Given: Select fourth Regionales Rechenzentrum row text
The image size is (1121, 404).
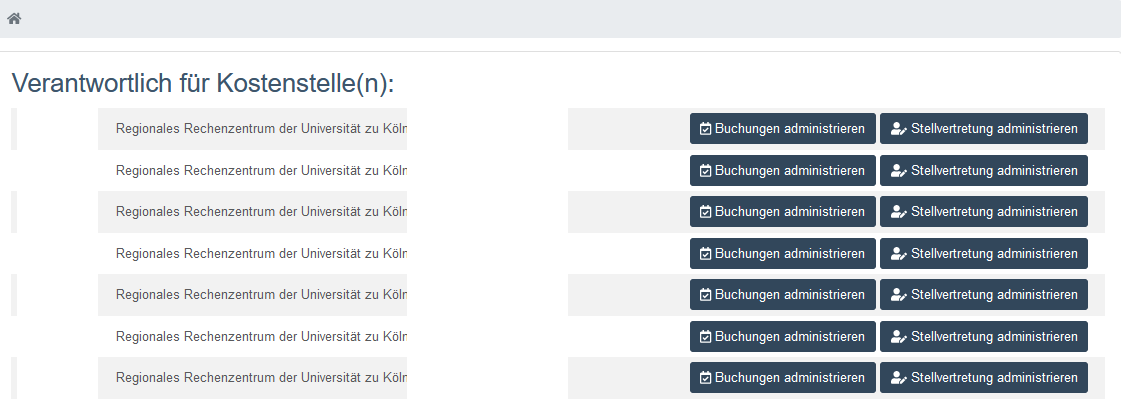Looking at the screenshot, I should coord(261,254).
